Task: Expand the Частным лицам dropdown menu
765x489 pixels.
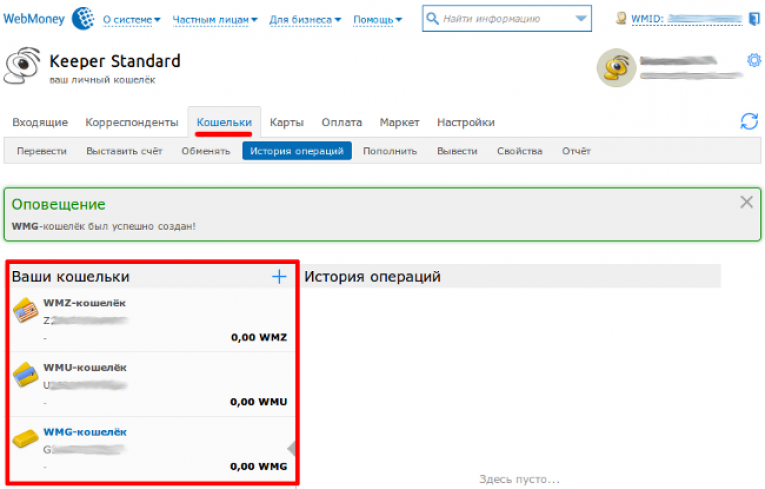Action: [x=215, y=20]
